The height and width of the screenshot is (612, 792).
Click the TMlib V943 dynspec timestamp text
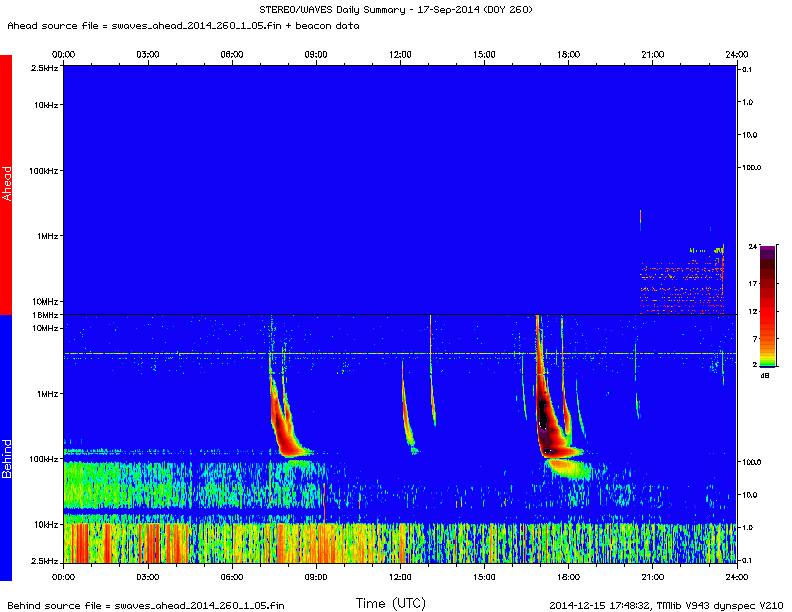666,605
